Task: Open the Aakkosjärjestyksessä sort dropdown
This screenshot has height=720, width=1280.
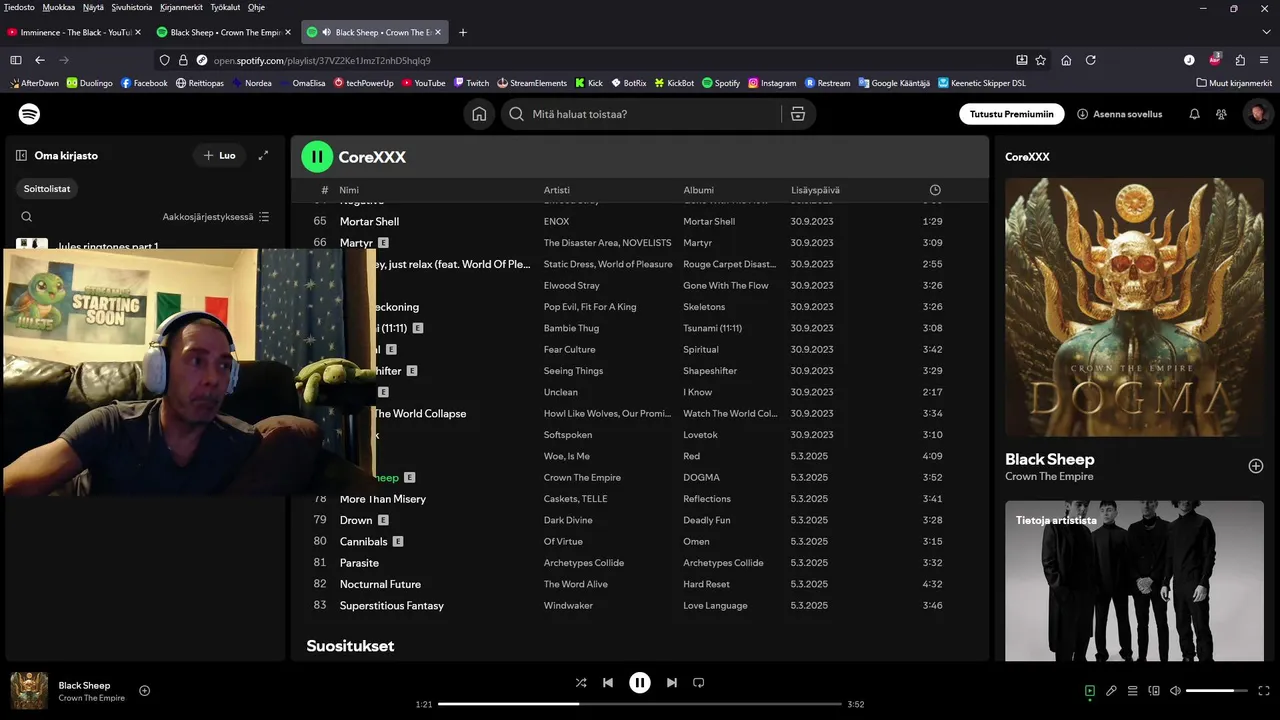Action: [x=215, y=216]
